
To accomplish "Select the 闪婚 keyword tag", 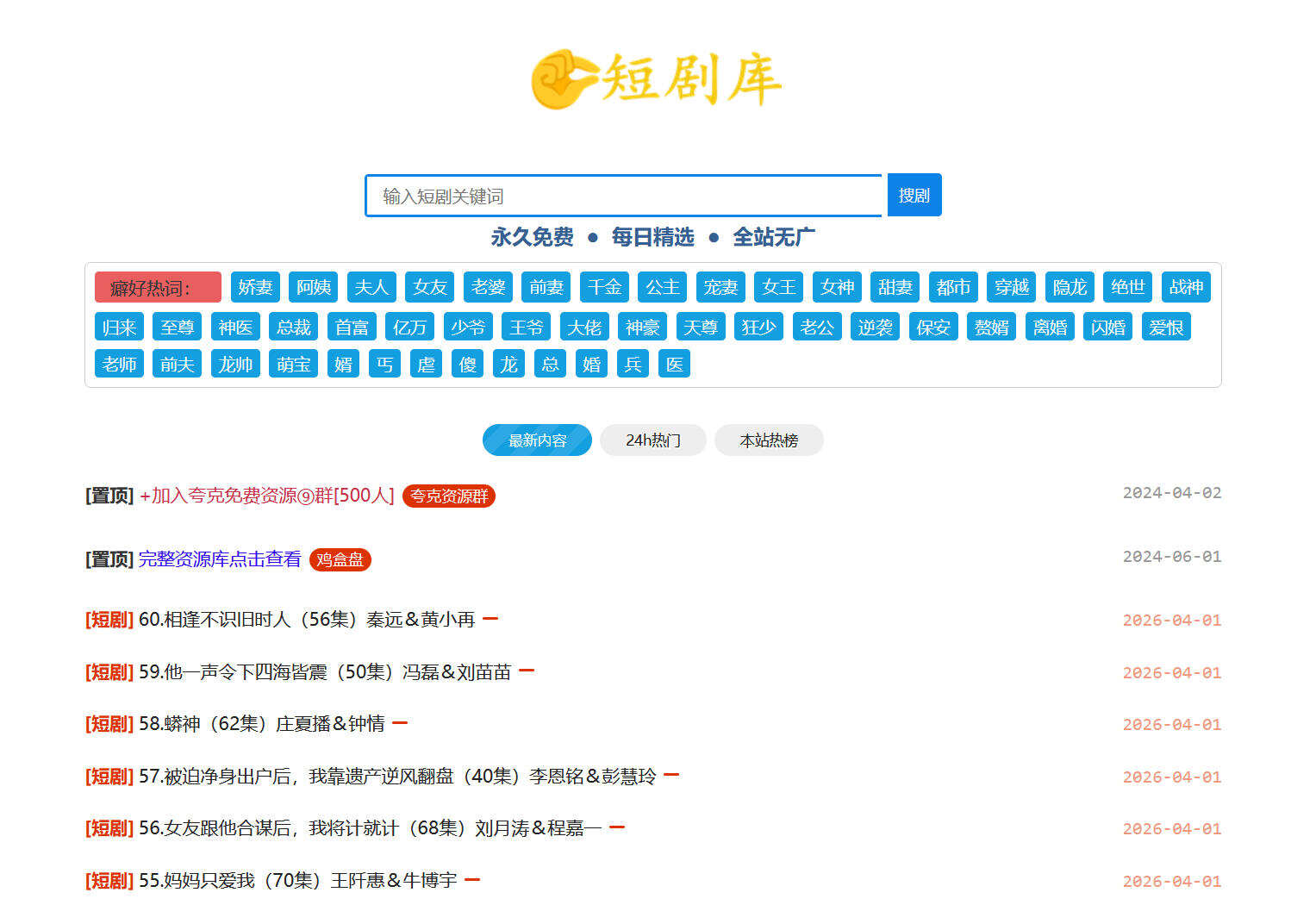I will point(1107,328).
